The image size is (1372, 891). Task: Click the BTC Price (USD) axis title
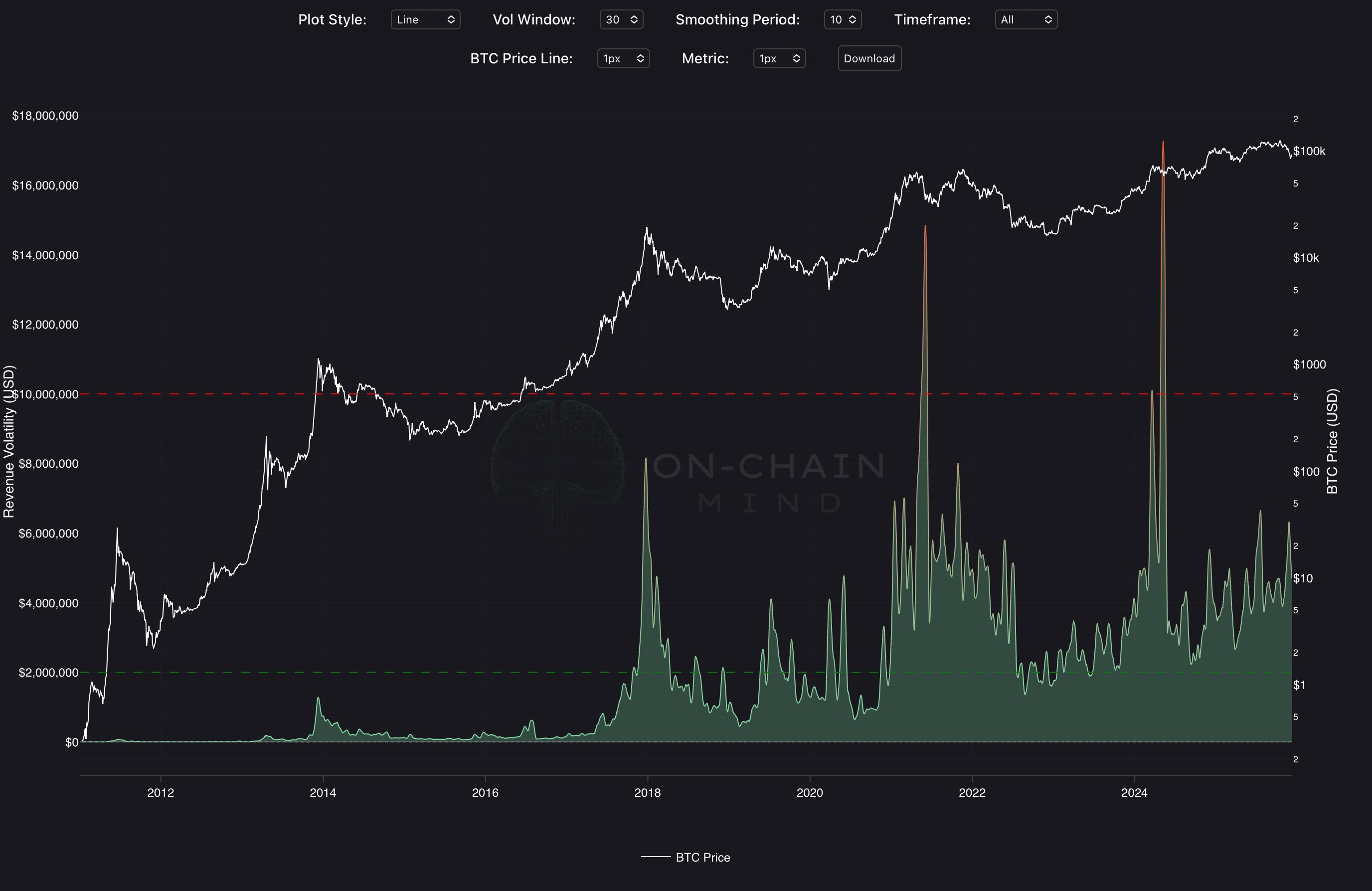coord(1332,441)
